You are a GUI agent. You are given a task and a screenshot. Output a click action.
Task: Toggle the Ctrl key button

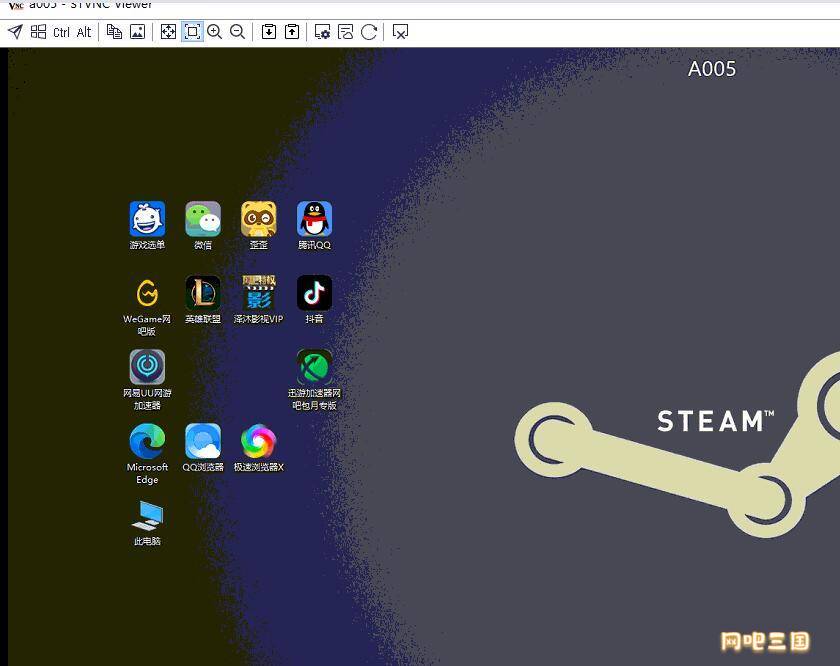[62, 32]
